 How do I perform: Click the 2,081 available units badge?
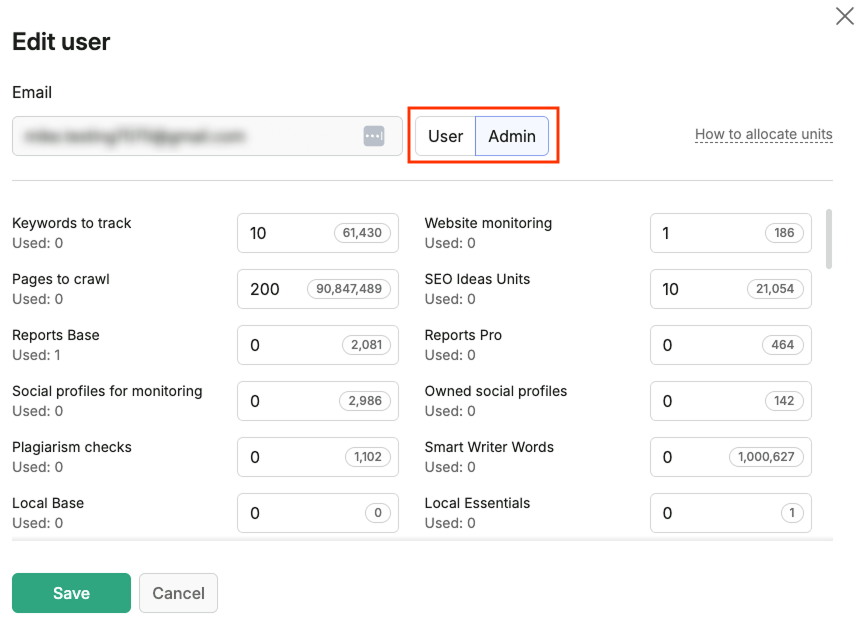click(367, 345)
